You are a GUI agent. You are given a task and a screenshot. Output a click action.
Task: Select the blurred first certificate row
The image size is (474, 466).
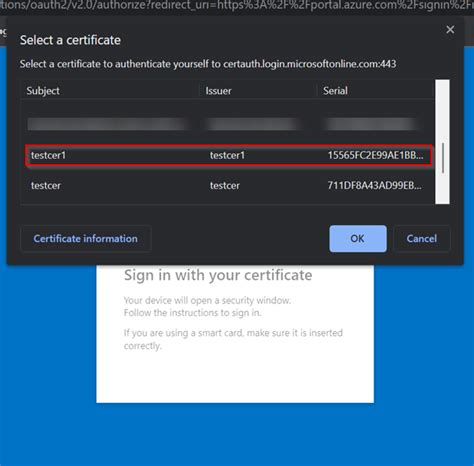coord(229,124)
